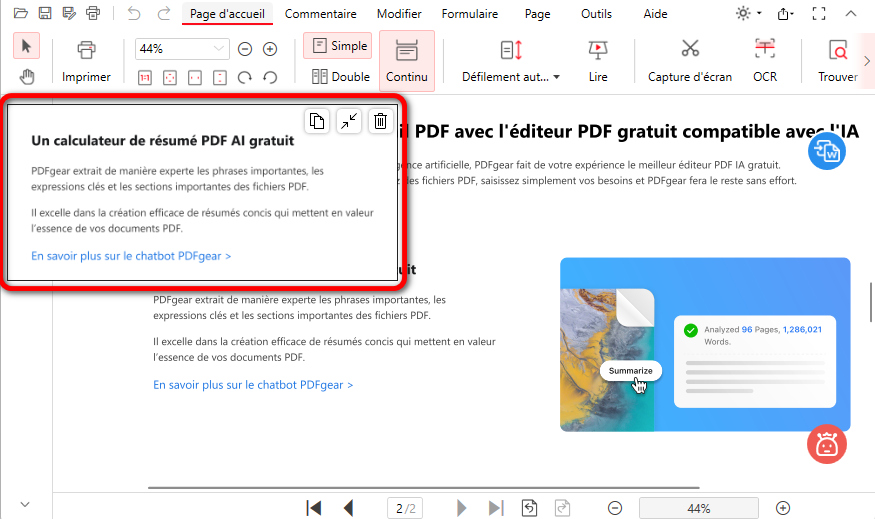Select the arrow selection tool

click(26, 46)
